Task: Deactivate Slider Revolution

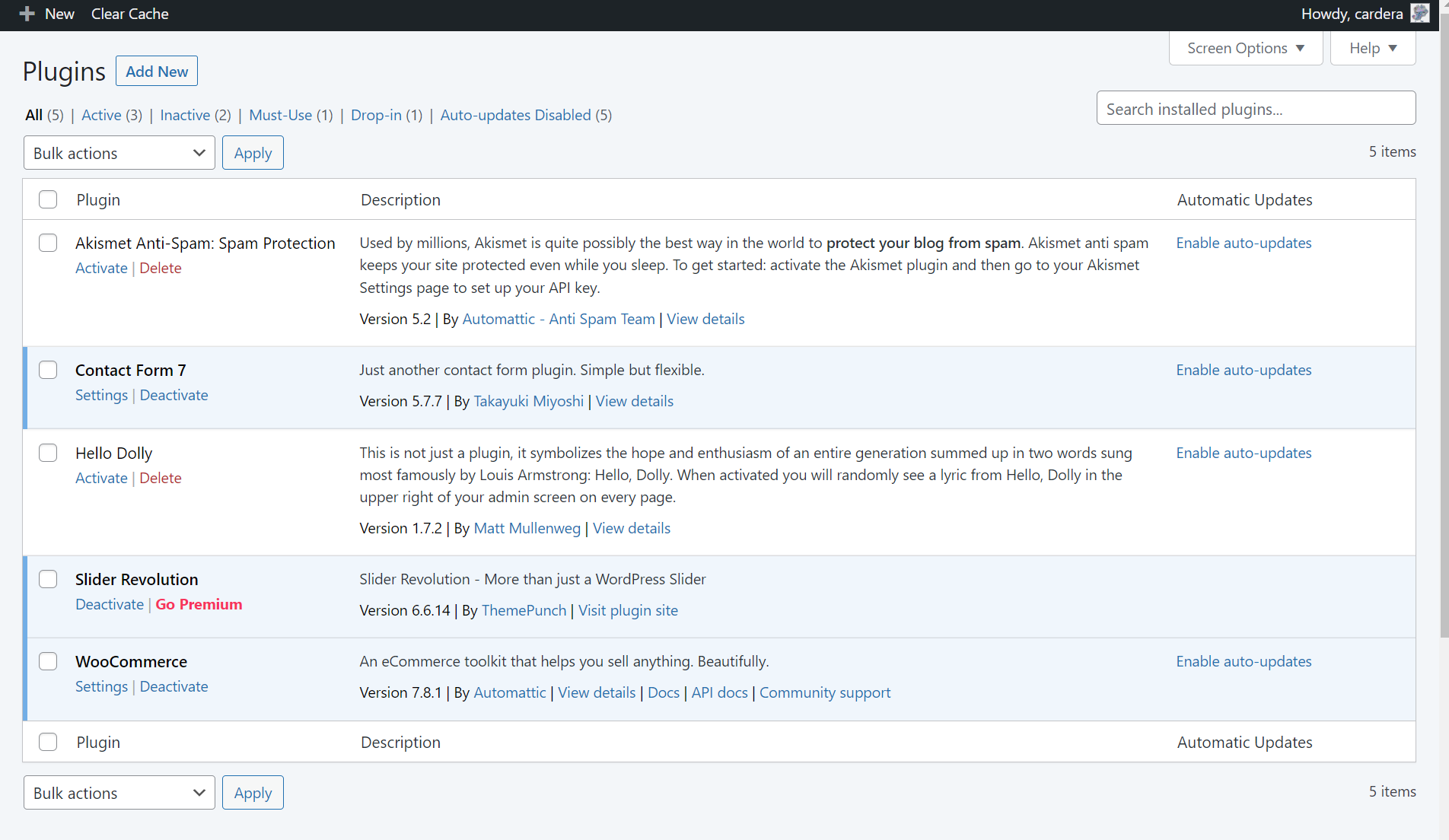Action: (x=110, y=604)
